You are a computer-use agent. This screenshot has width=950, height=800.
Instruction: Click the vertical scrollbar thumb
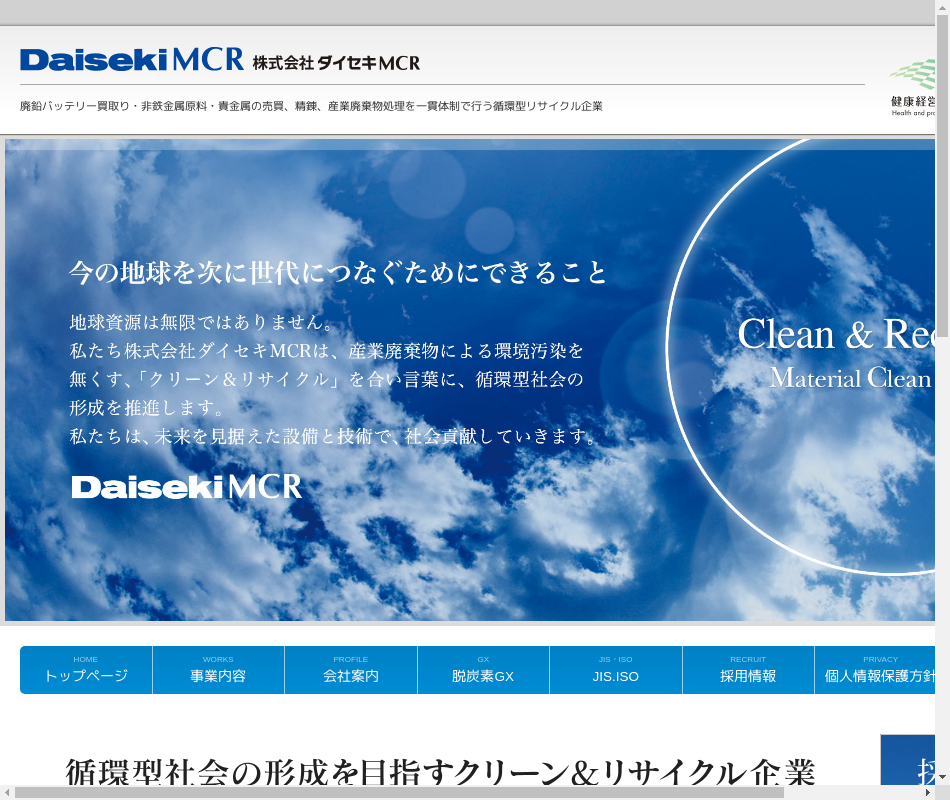[942, 180]
